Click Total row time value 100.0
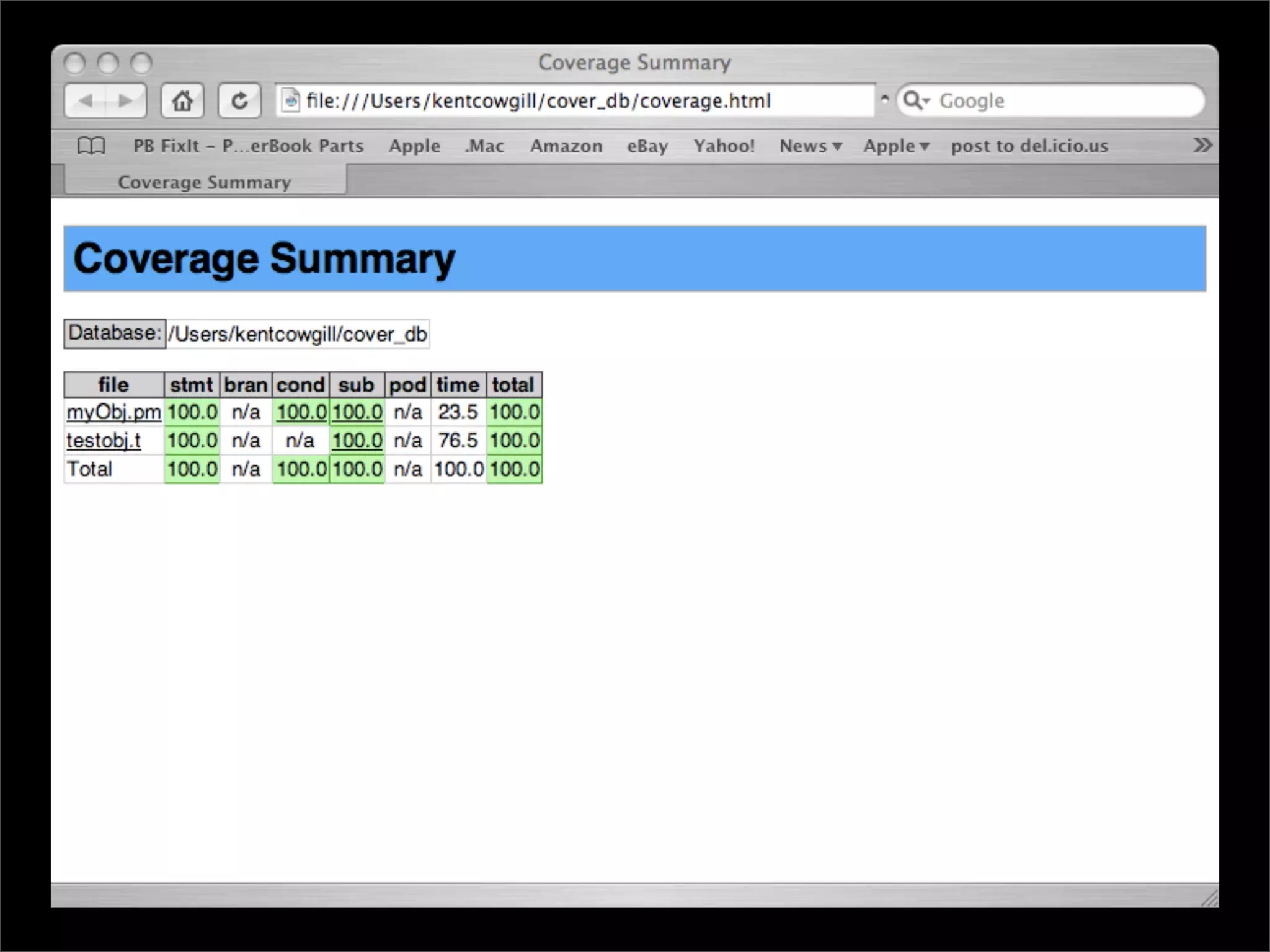Image resolution: width=1270 pixels, height=952 pixels. [x=459, y=469]
